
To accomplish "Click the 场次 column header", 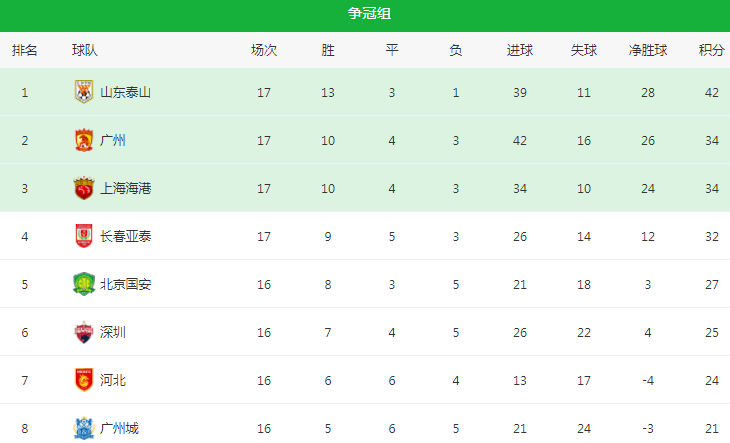I will click(x=264, y=50).
